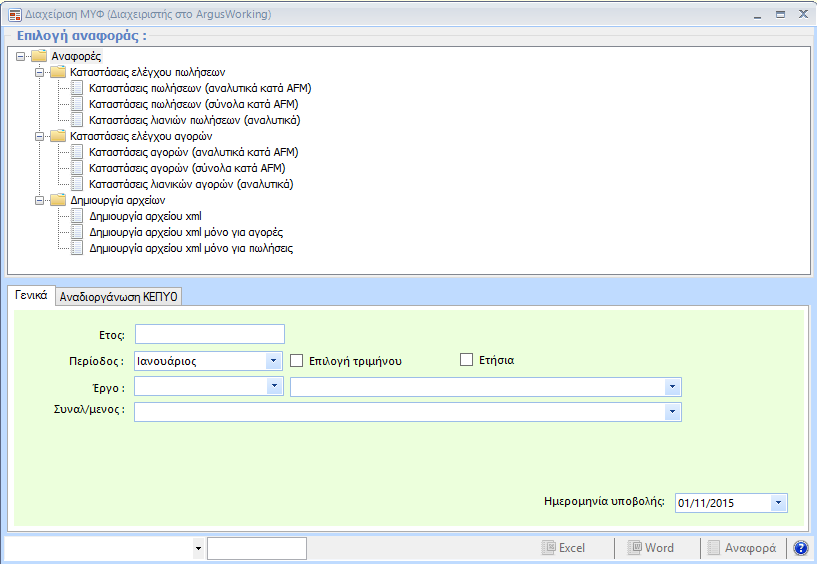Image resolution: width=817 pixels, height=564 pixels.
Task: Open the Ημερομηνία υποβολής date picker
Action: click(779, 503)
